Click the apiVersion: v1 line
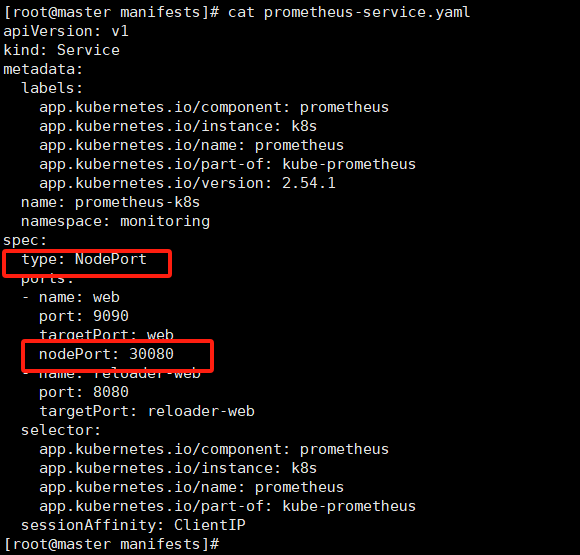This screenshot has width=580, height=555. pyautogui.click(x=66, y=31)
